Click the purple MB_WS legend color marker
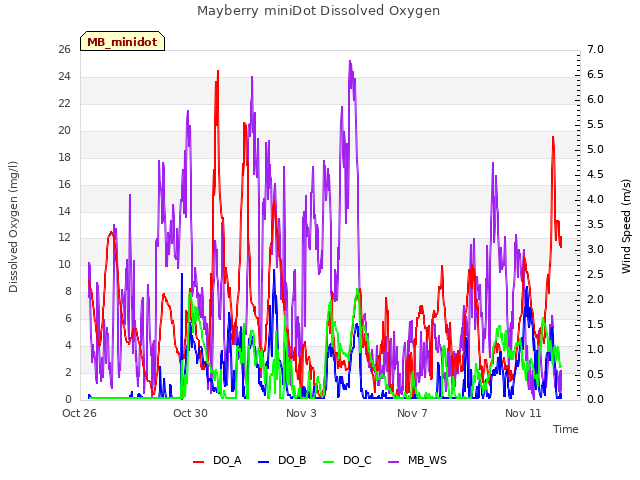 coord(393,462)
